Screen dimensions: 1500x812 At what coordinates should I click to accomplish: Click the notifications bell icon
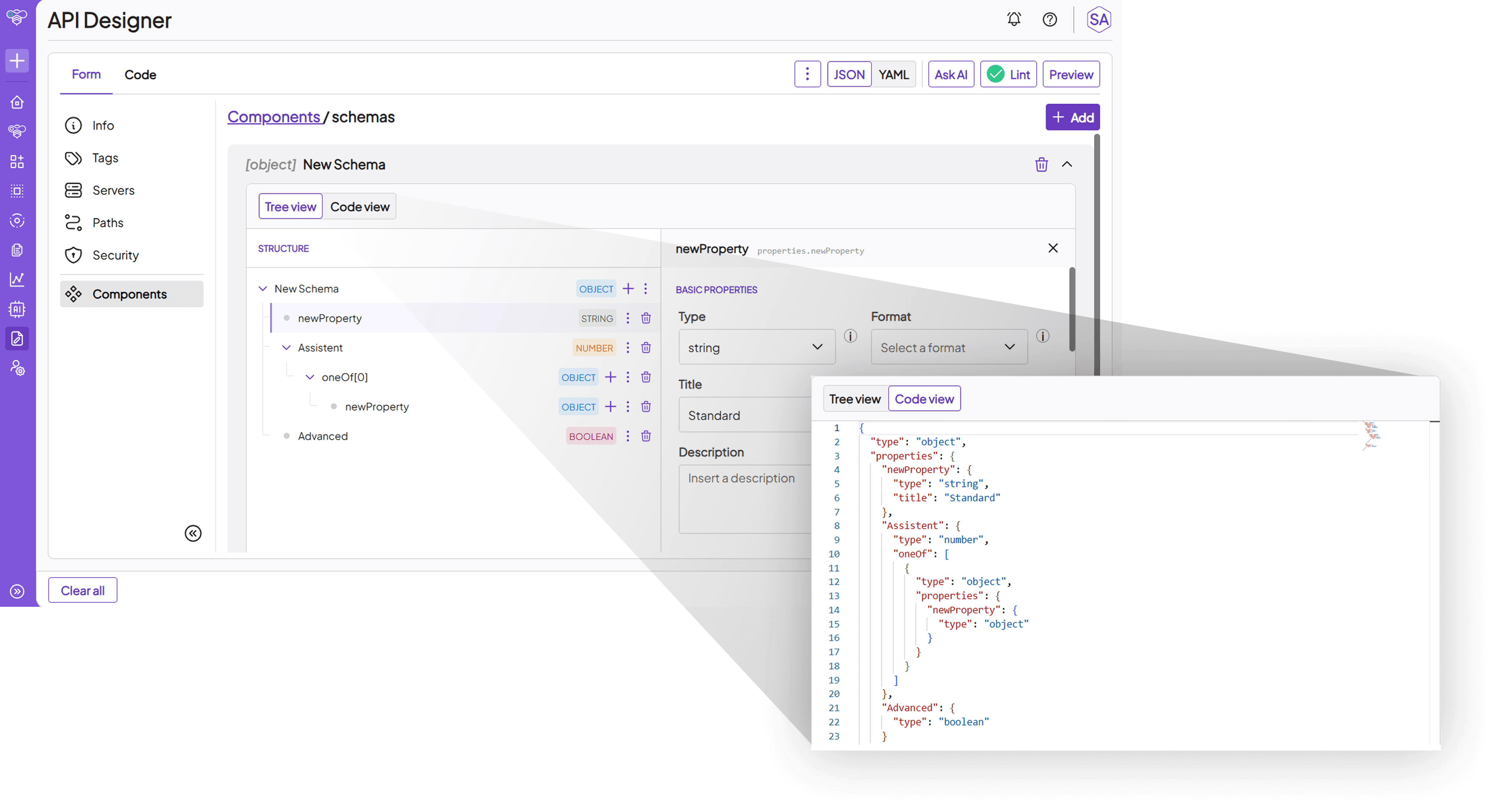tap(1014, 19)
